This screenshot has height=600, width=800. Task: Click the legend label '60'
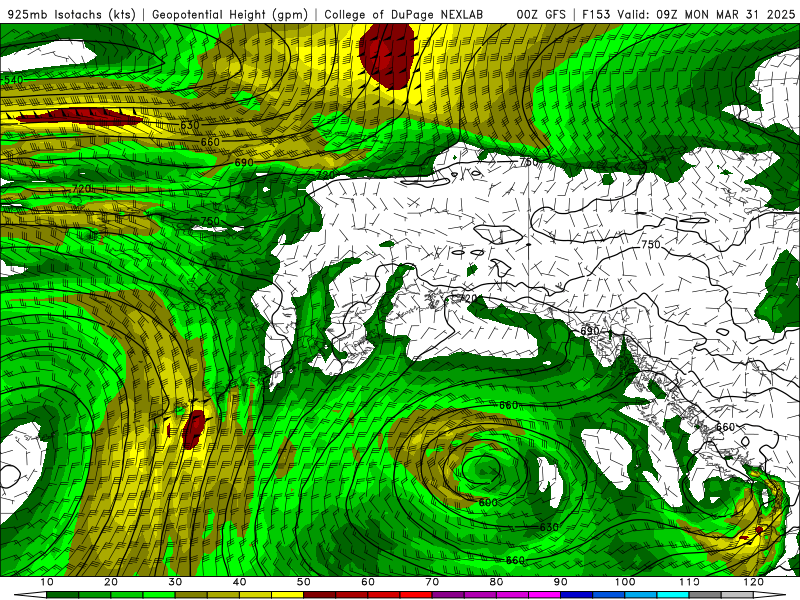tap(368, 582)
